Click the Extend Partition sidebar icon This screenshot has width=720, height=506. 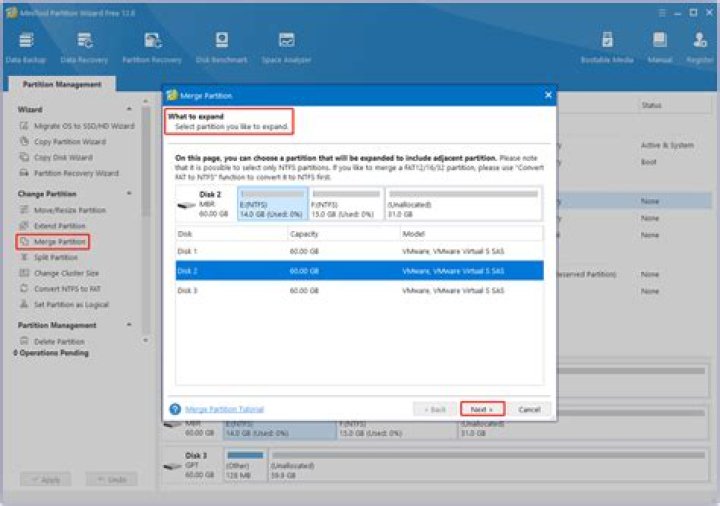point(24,225)
